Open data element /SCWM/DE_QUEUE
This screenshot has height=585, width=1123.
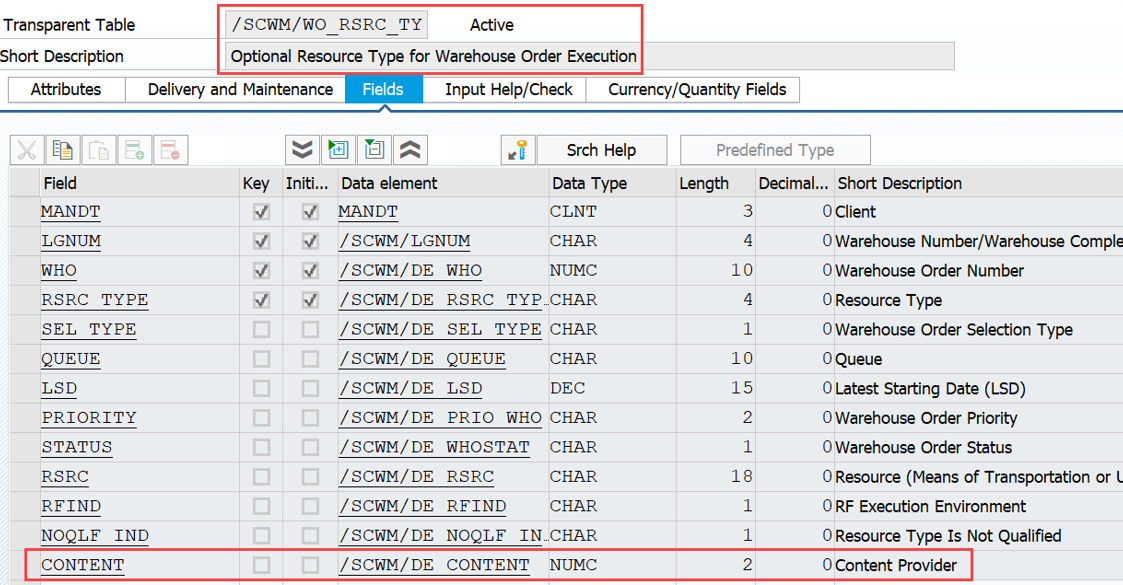(x=423, y=359)
